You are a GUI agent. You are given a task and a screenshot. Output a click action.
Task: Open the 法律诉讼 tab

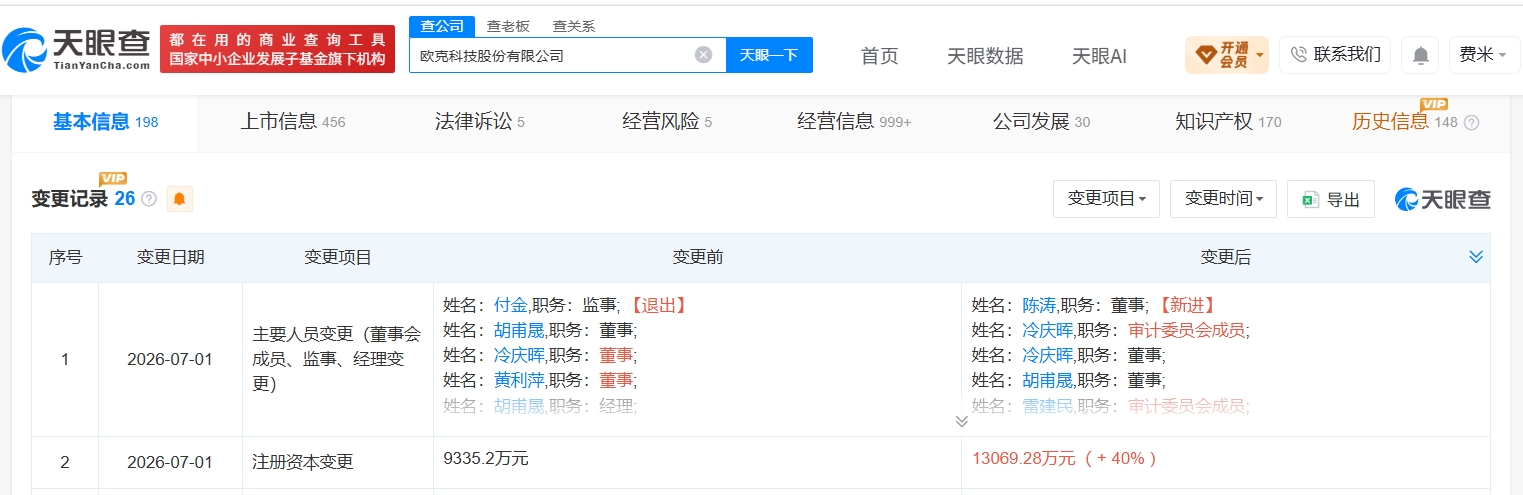tap(479, 122)
